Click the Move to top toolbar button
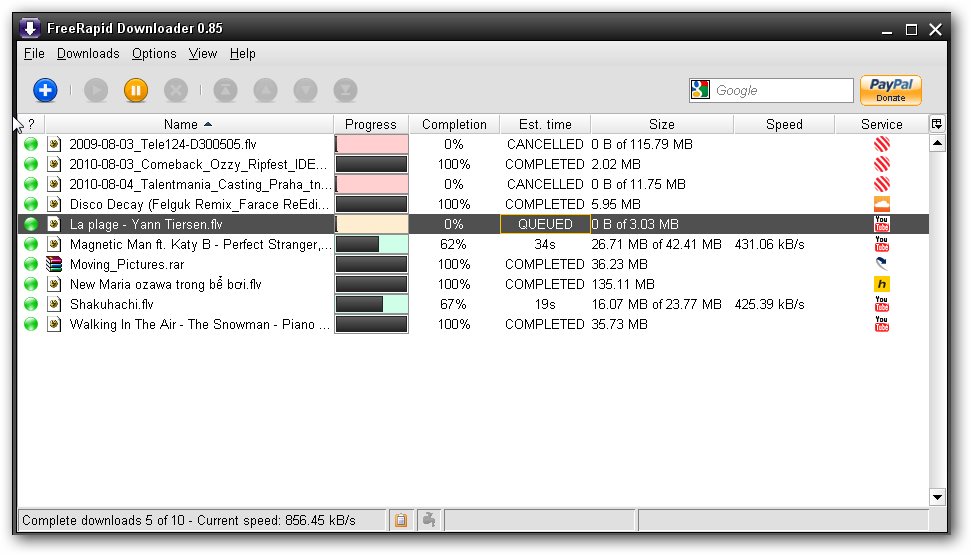Viewport: 971px width, 555px height. point(225,90)
